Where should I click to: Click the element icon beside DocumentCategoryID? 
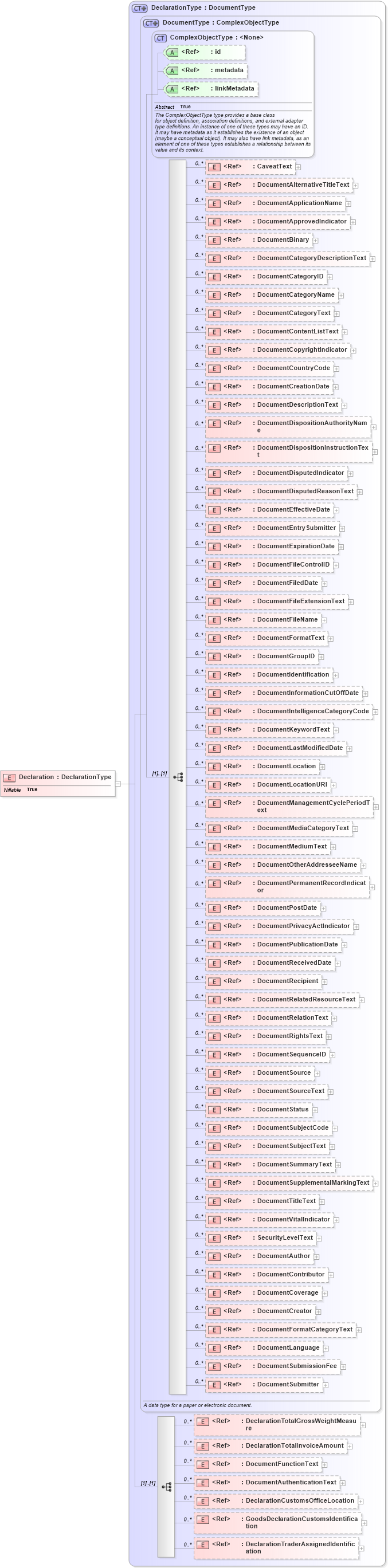(214, 277)
